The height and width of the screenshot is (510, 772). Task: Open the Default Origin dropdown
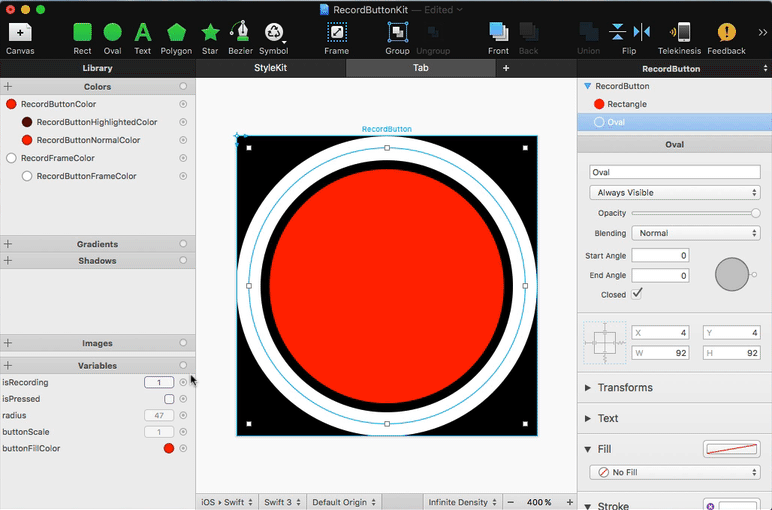pyautogui.click(x=344, y=502)
